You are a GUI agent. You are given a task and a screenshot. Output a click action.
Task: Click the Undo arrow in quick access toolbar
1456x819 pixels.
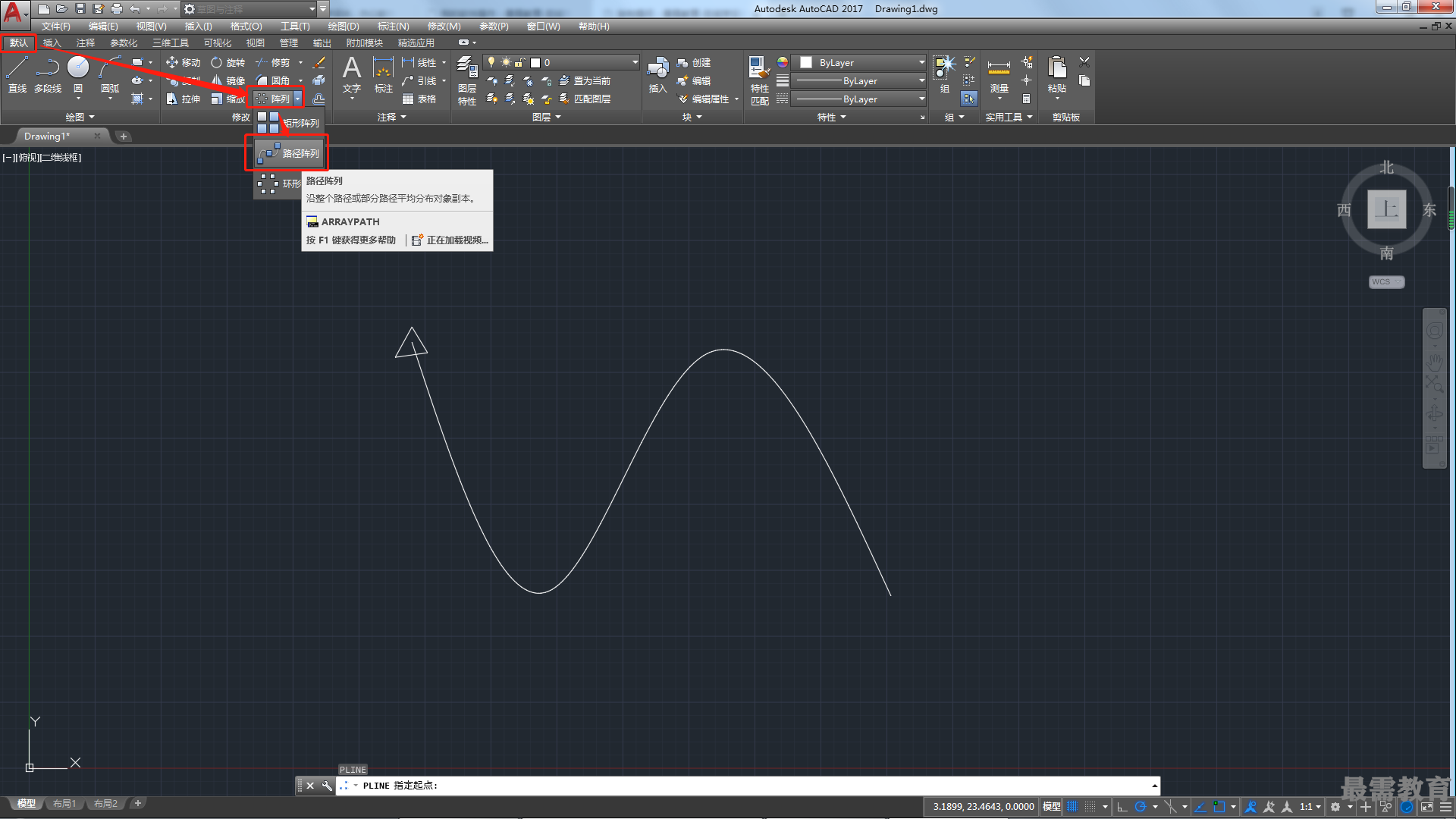click(x=134, y=9)
